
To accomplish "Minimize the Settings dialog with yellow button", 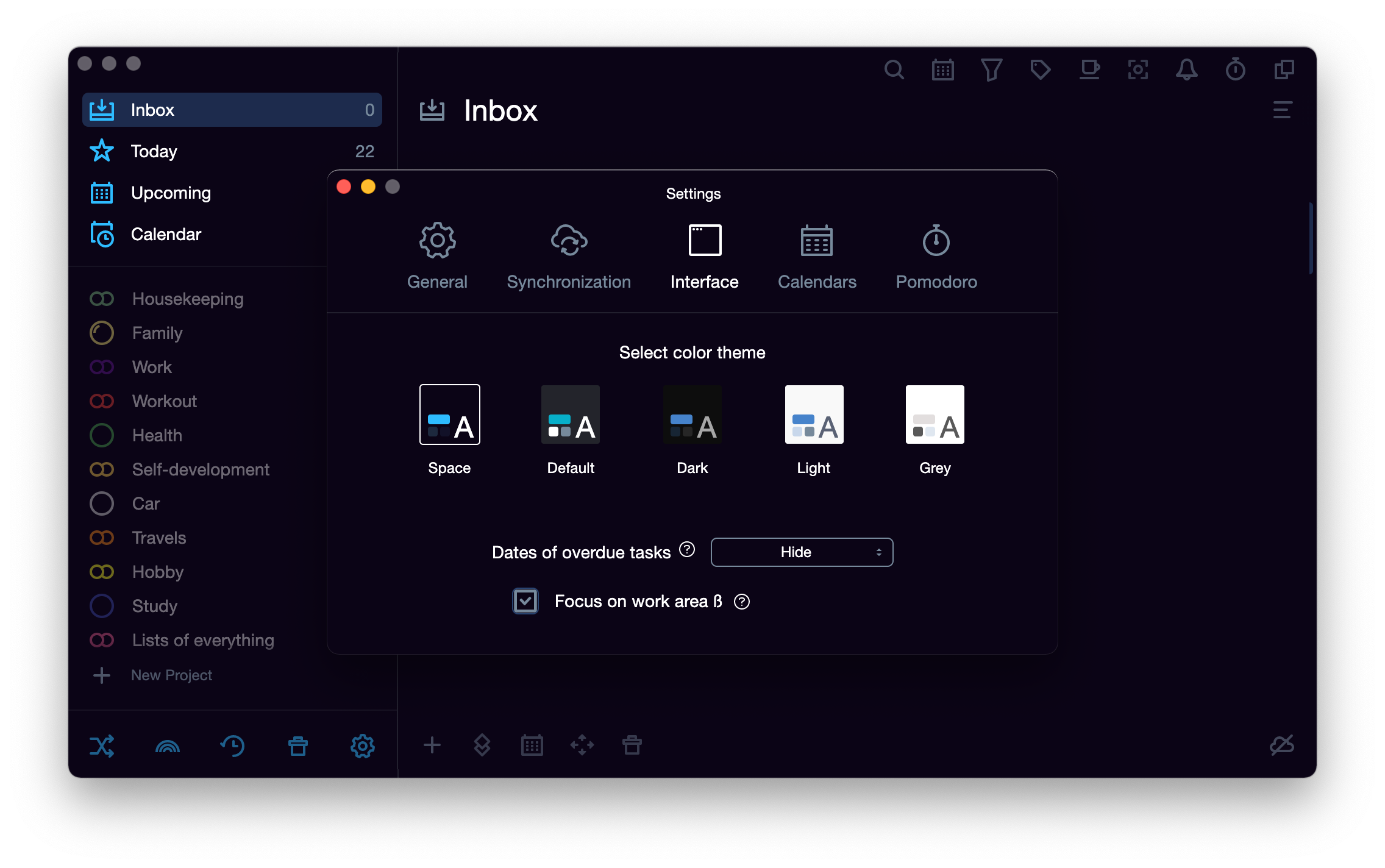I will click(x=368, y=187).
